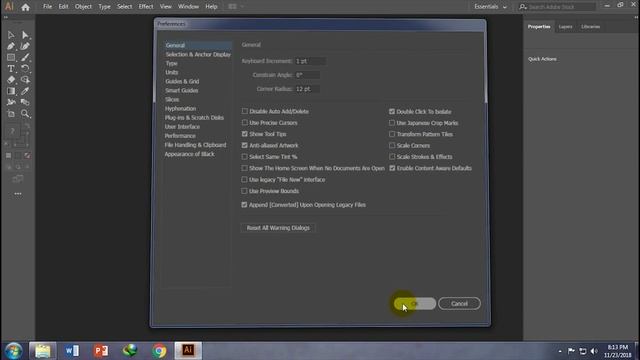Click the Keyboard Increment field
The image size is (640, 360).
point(310,61)
